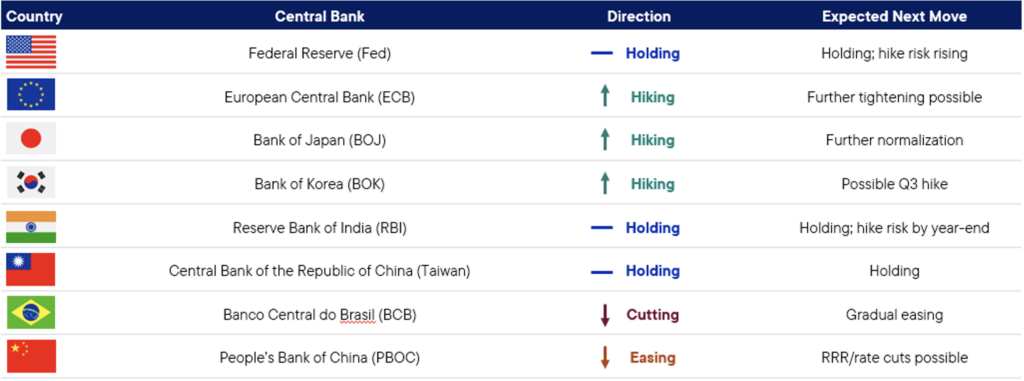Click the Expected Next Move header
Screen dimensions: 1024x381
894,16
